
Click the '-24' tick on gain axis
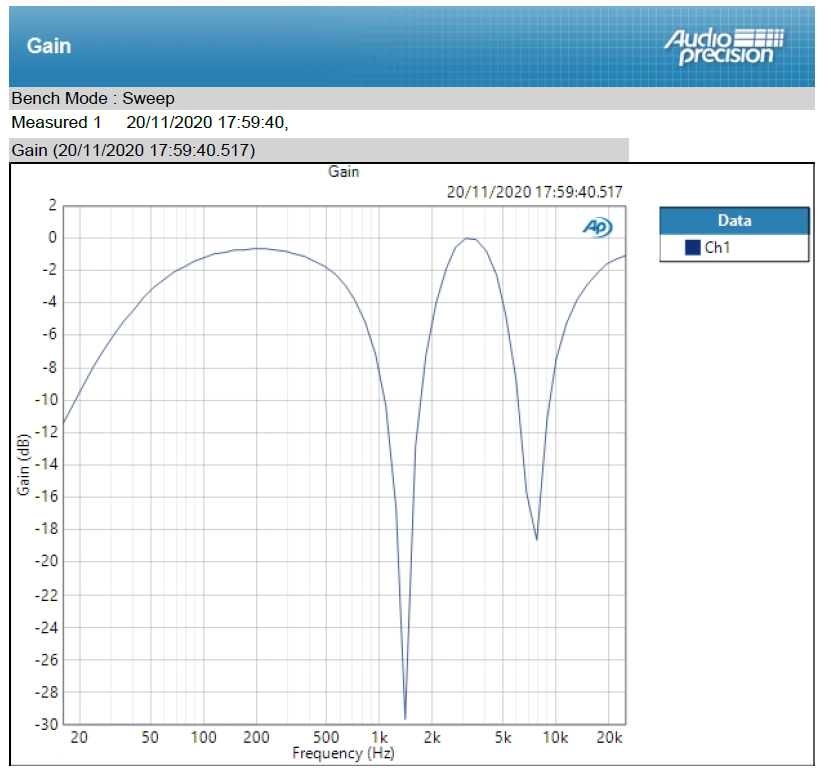click(46, 628)
